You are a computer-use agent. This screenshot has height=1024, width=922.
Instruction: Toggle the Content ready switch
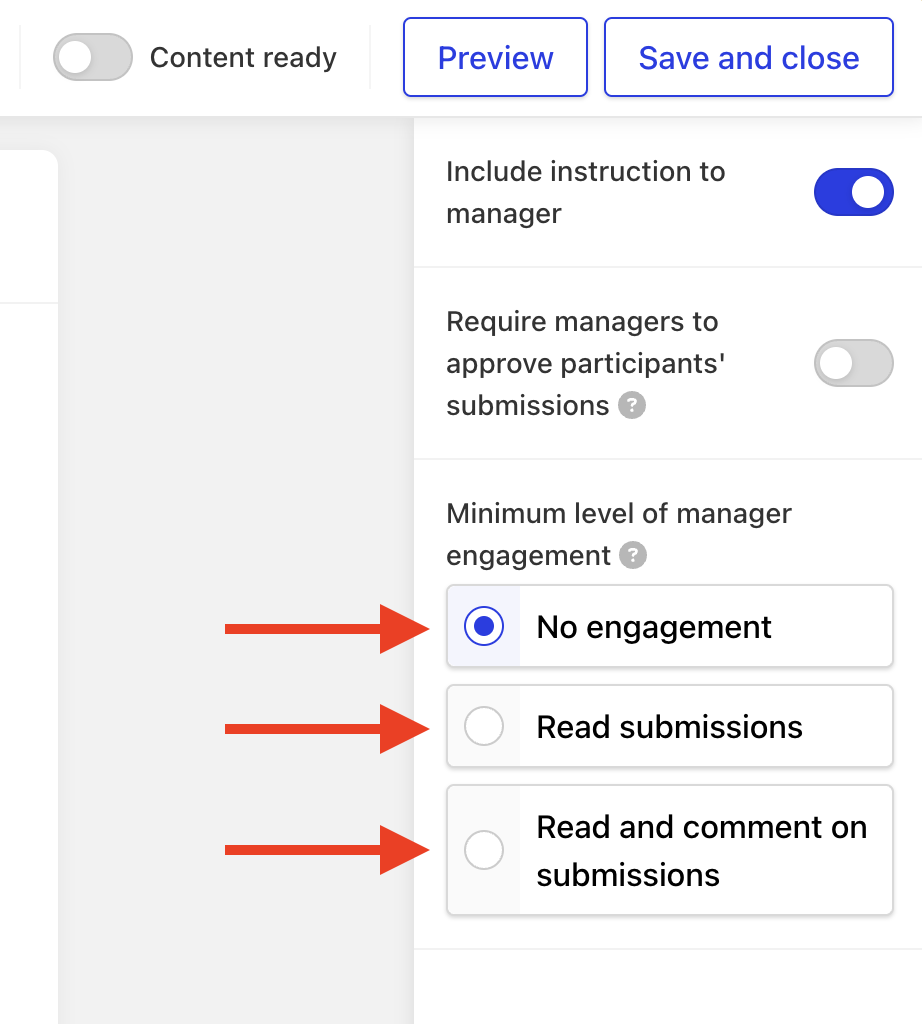coord(93,57)
